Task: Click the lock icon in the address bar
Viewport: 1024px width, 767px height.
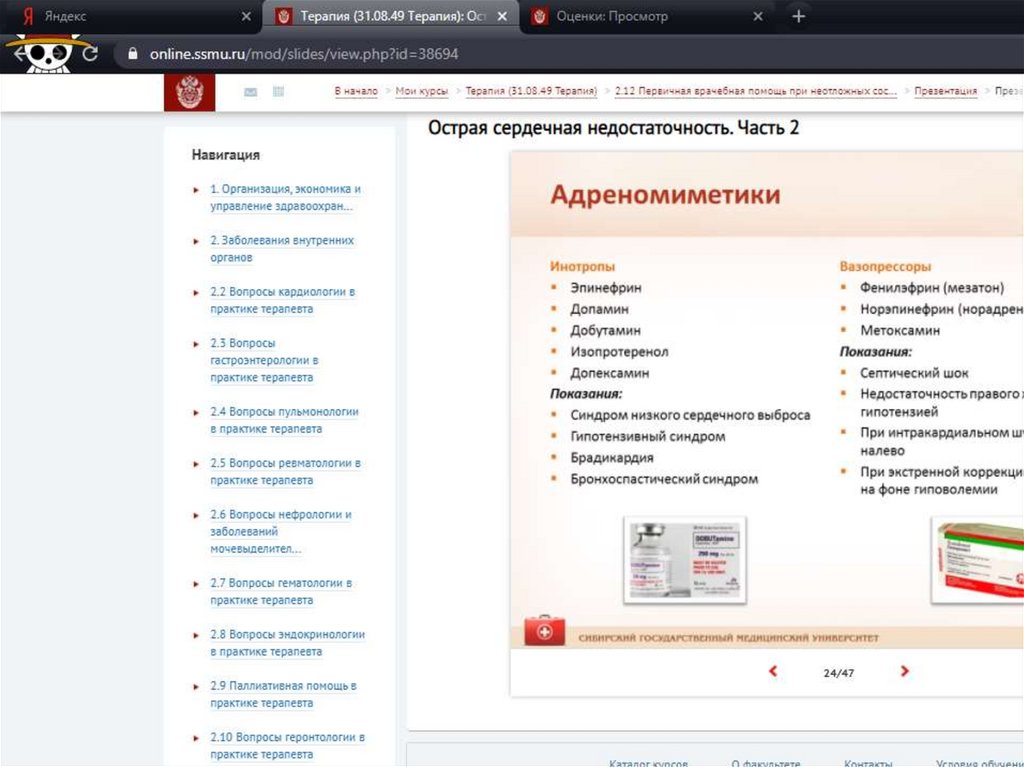Action: pos(133,54)
